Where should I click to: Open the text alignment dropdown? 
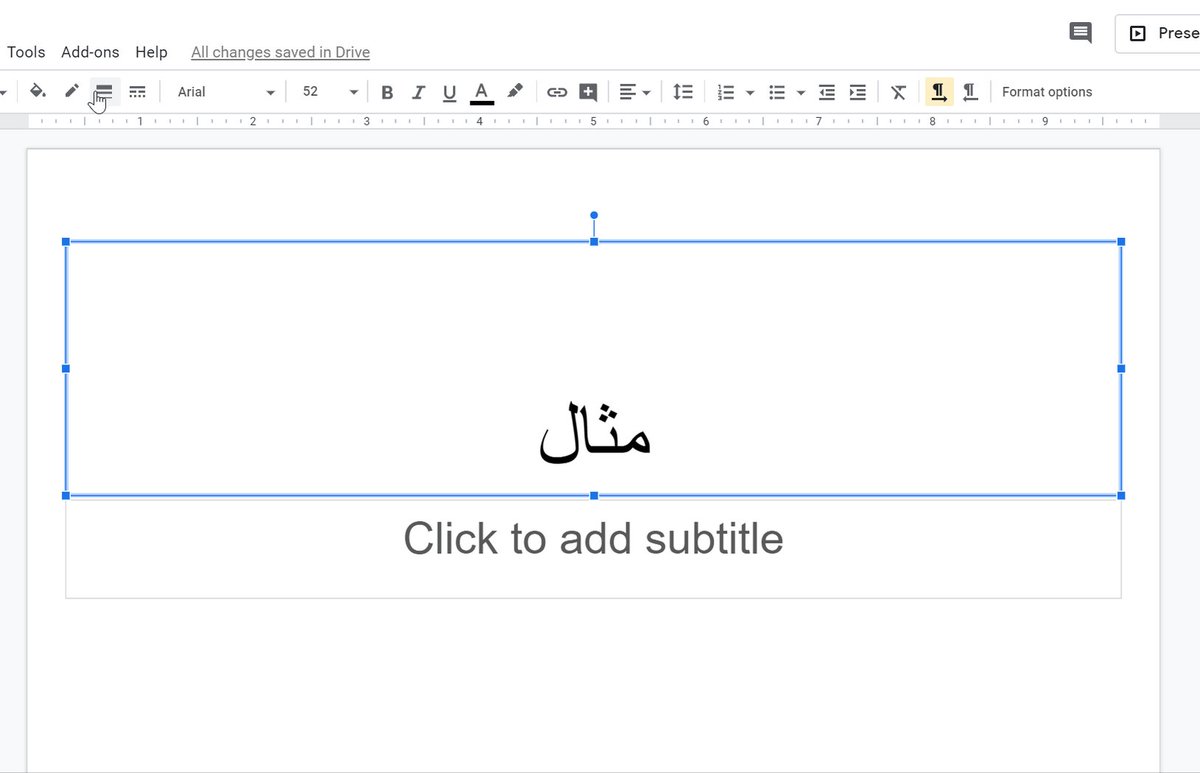[x=634, y=92]
